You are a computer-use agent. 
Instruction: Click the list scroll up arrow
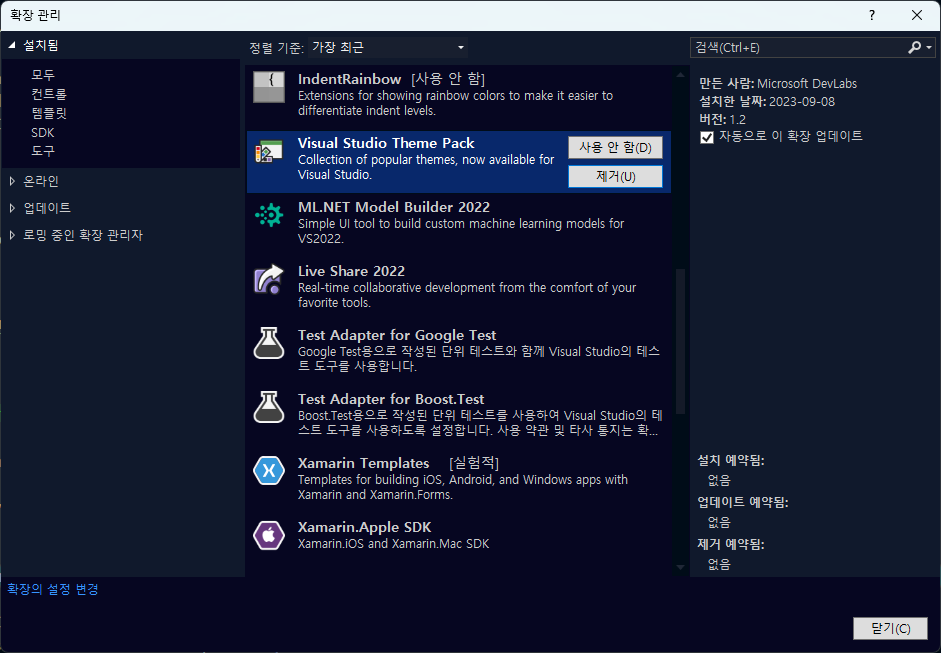tap(680, 76)
